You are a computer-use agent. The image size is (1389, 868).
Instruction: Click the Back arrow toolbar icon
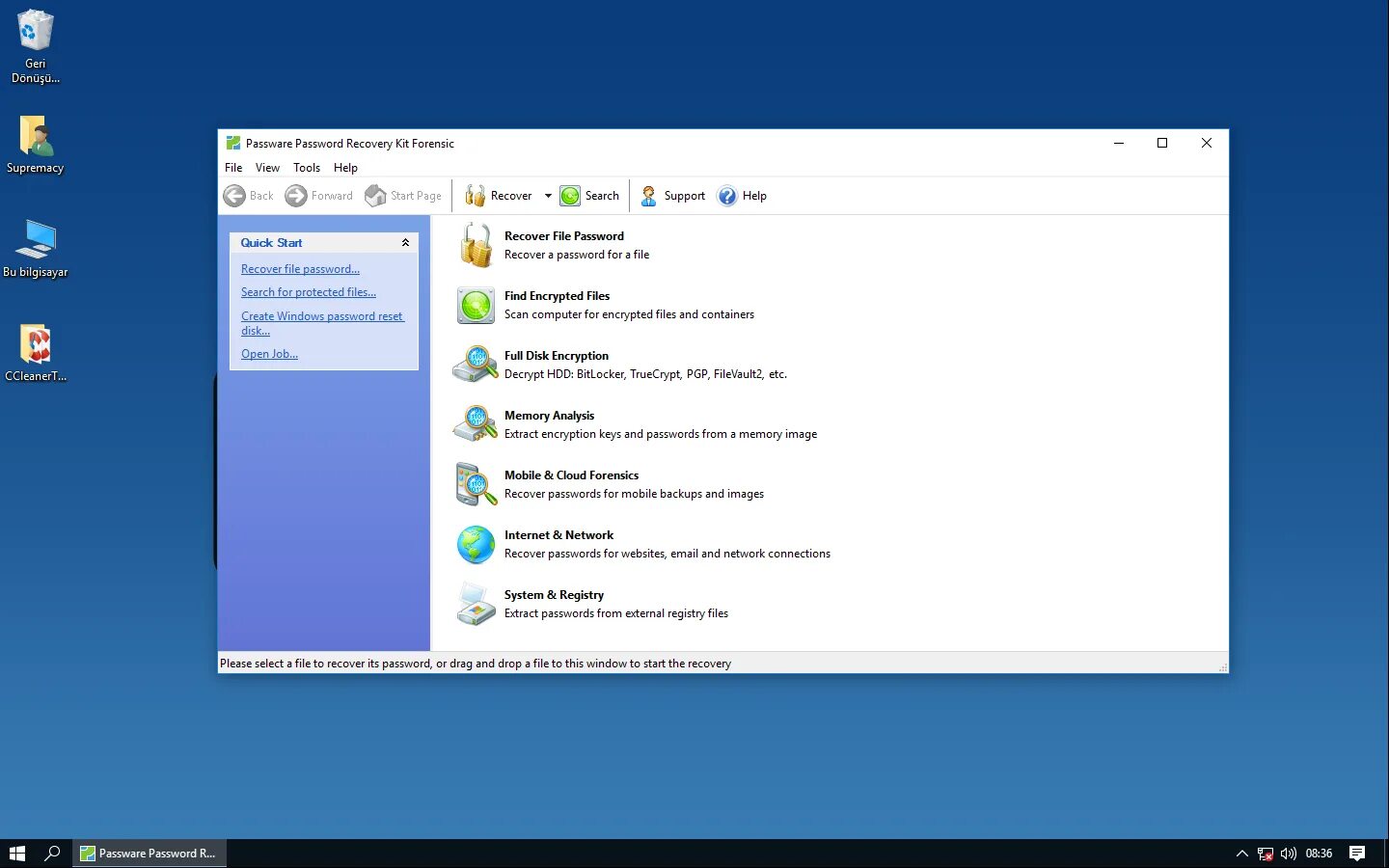click(234, 196)
